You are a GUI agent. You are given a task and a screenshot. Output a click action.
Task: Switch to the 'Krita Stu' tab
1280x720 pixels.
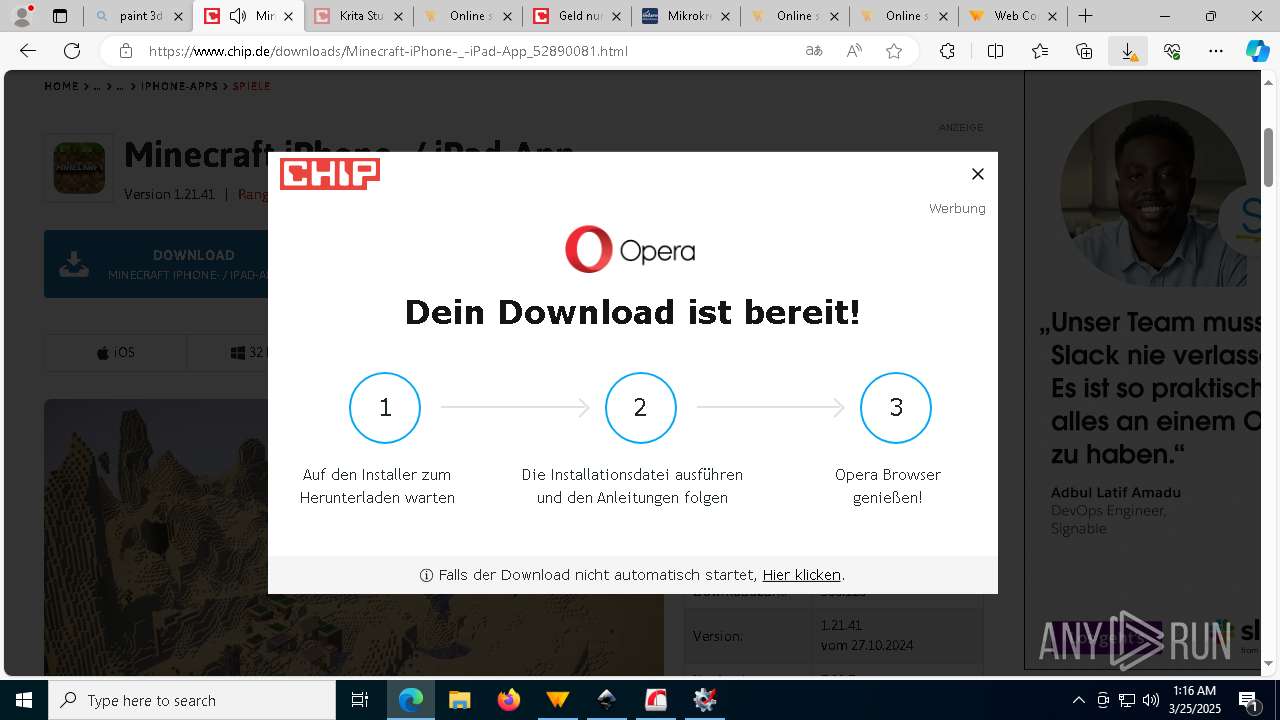[359, 16]
